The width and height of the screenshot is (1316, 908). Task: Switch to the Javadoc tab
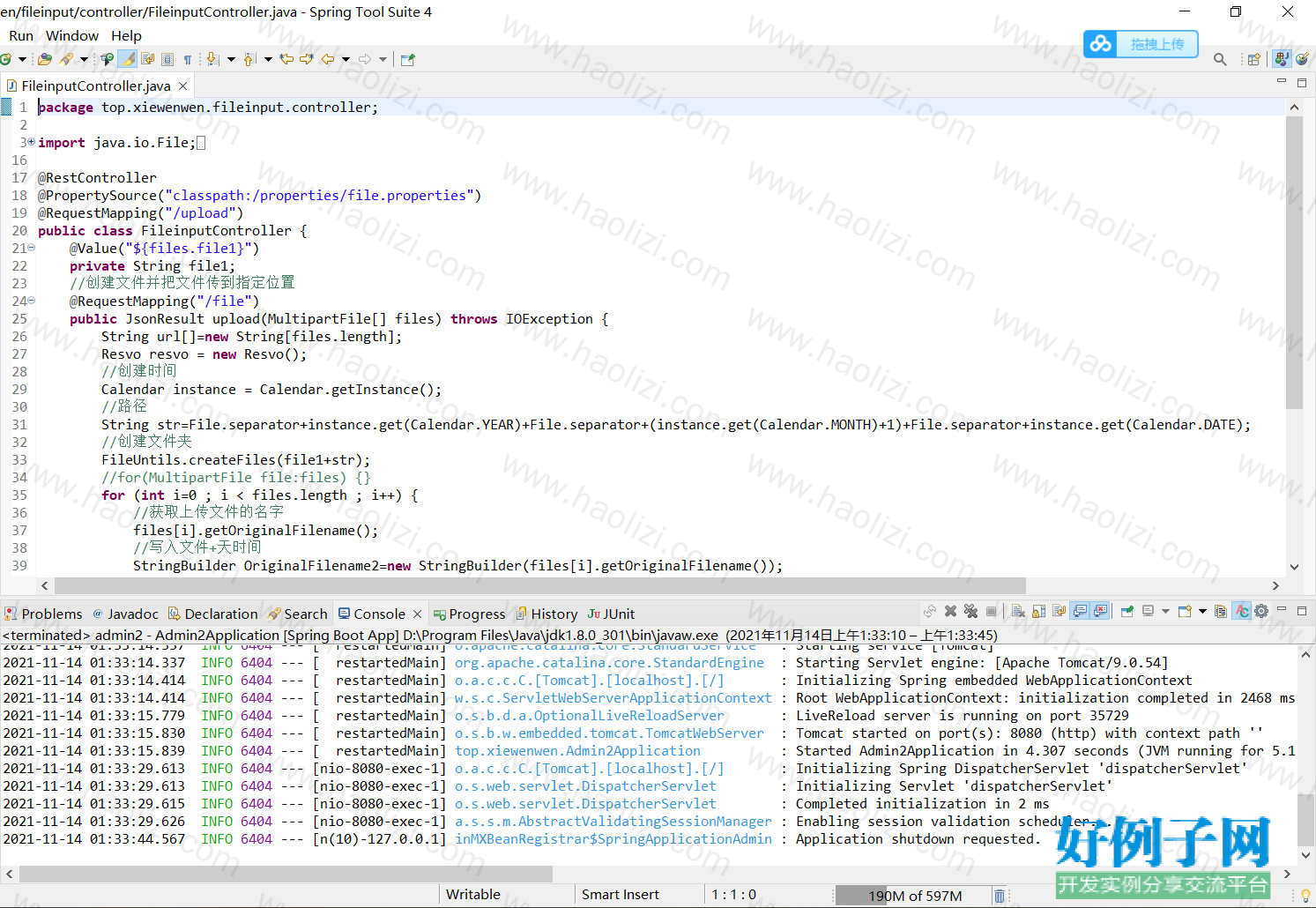coord(125,614)
